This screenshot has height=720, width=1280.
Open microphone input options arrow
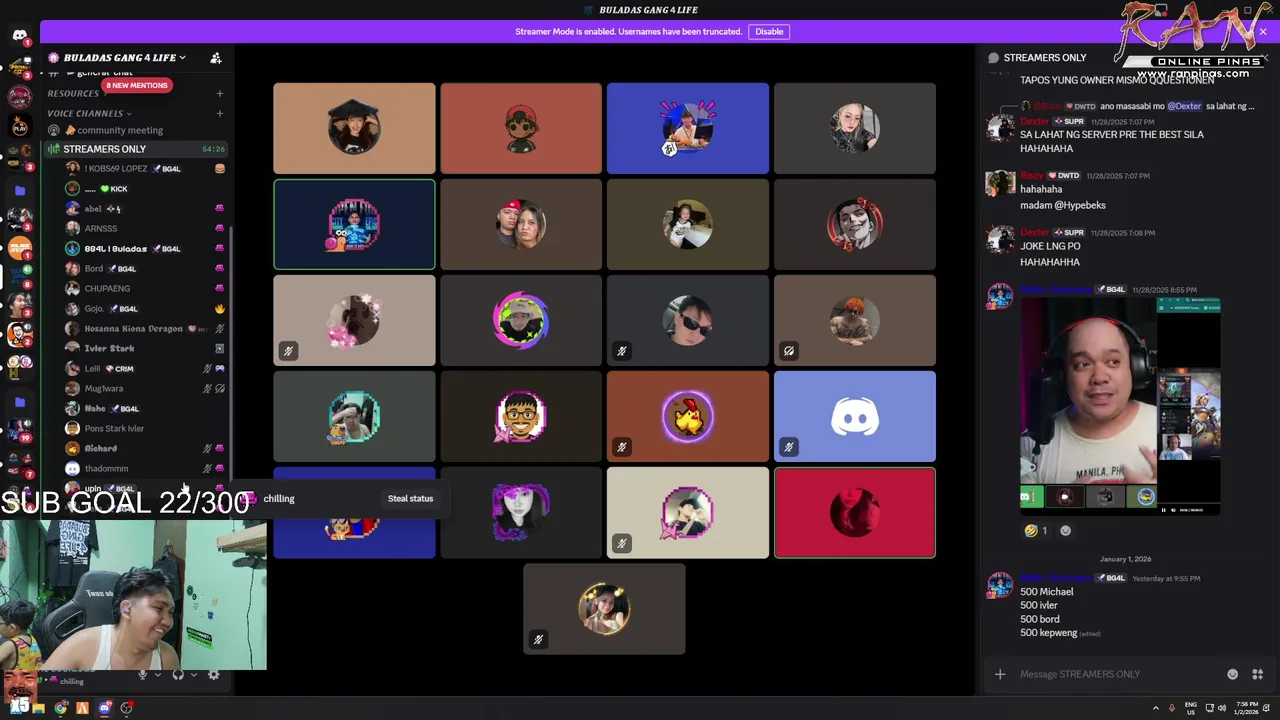coord(157,675)
